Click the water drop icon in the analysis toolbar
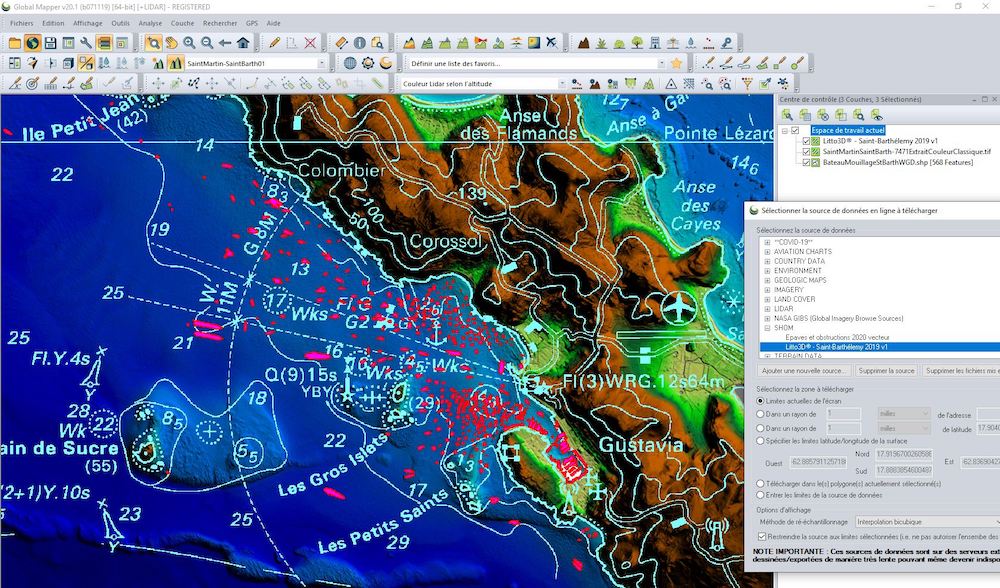The image size is (1000, 588). (691, 43)
